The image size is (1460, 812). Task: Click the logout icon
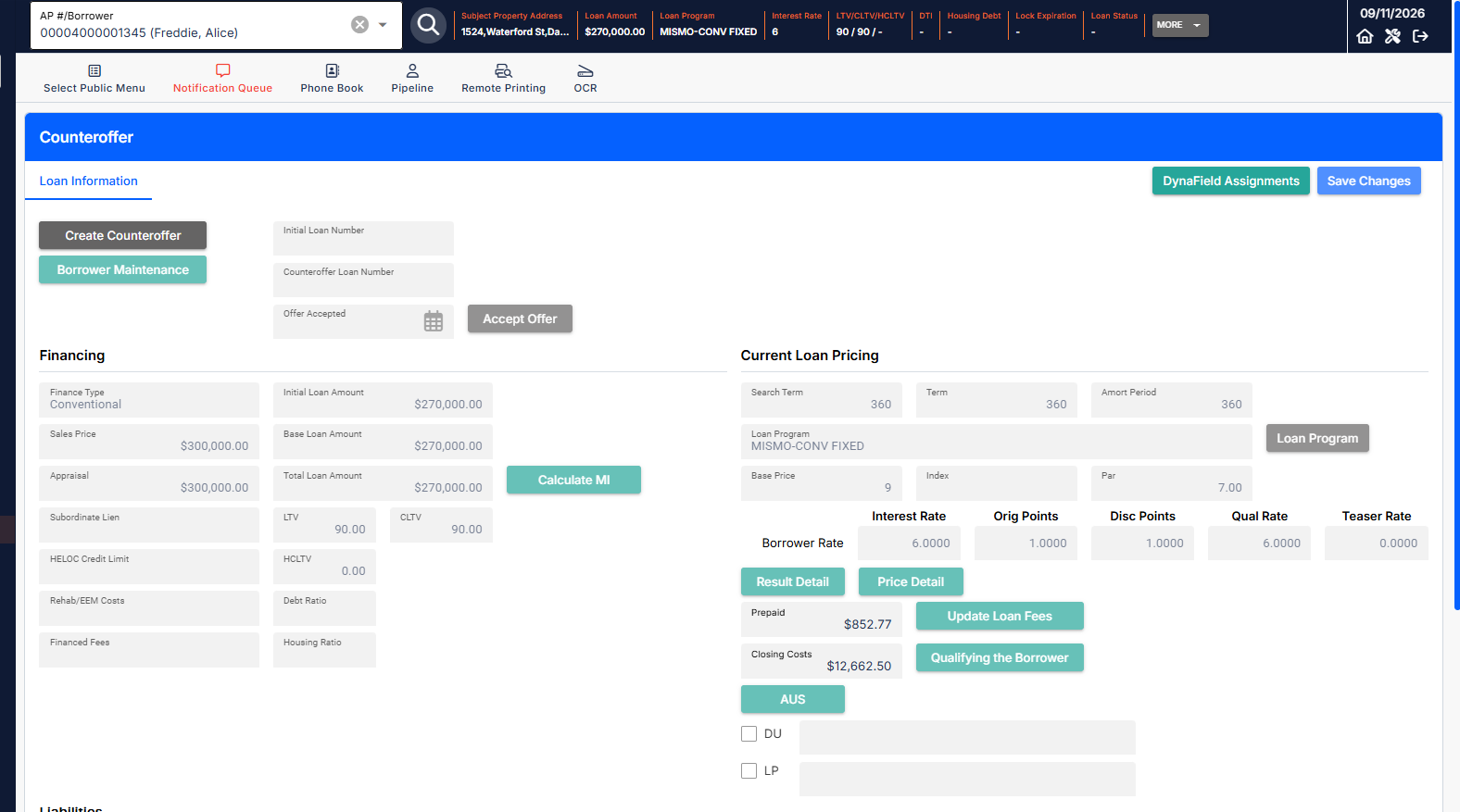pos(1420,36)
